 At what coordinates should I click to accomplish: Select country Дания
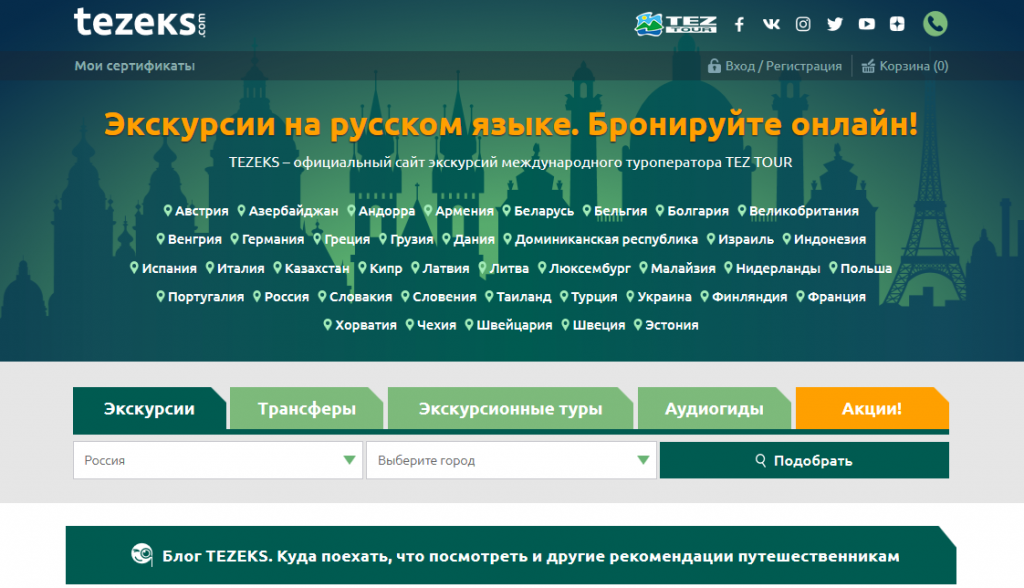pos(474,239)
